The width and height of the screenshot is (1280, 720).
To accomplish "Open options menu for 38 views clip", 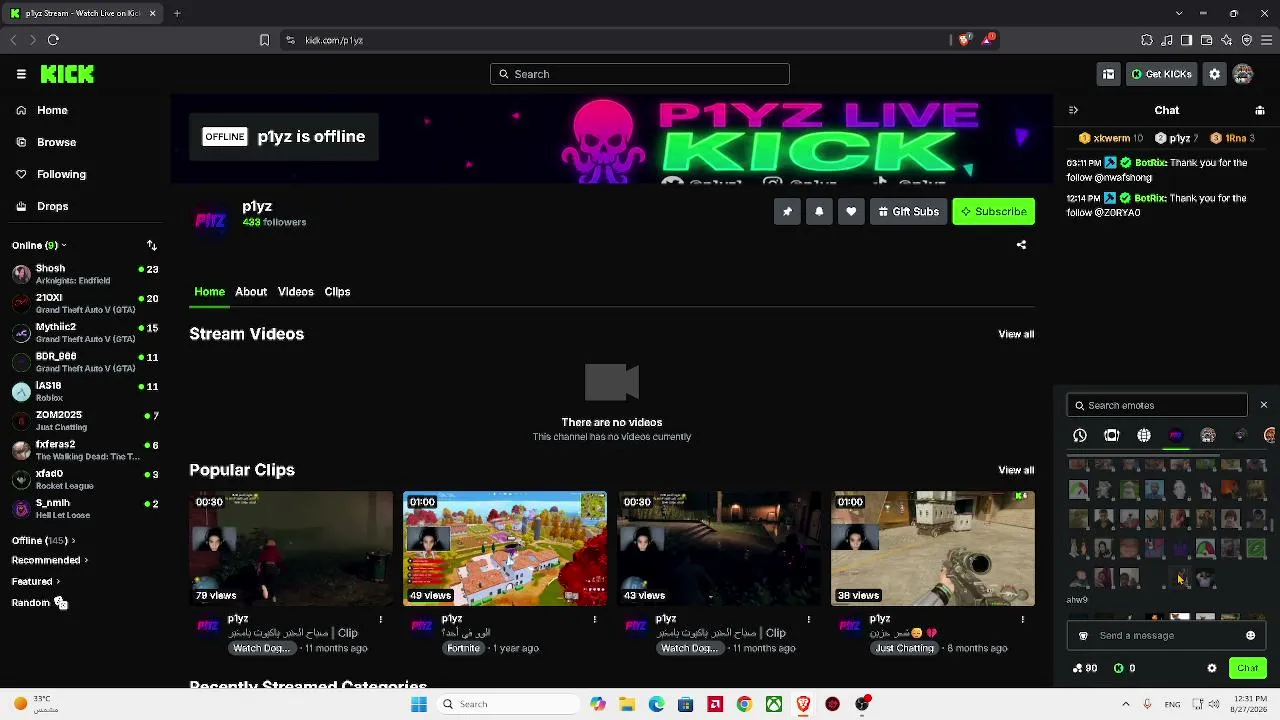I will (1022, 620).
